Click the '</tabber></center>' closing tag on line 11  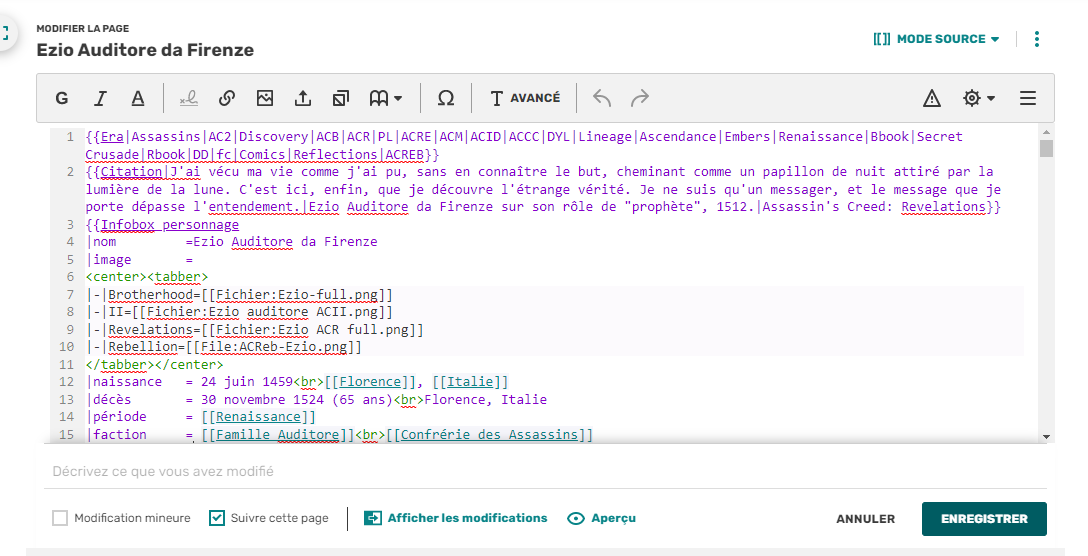point(155,364)
